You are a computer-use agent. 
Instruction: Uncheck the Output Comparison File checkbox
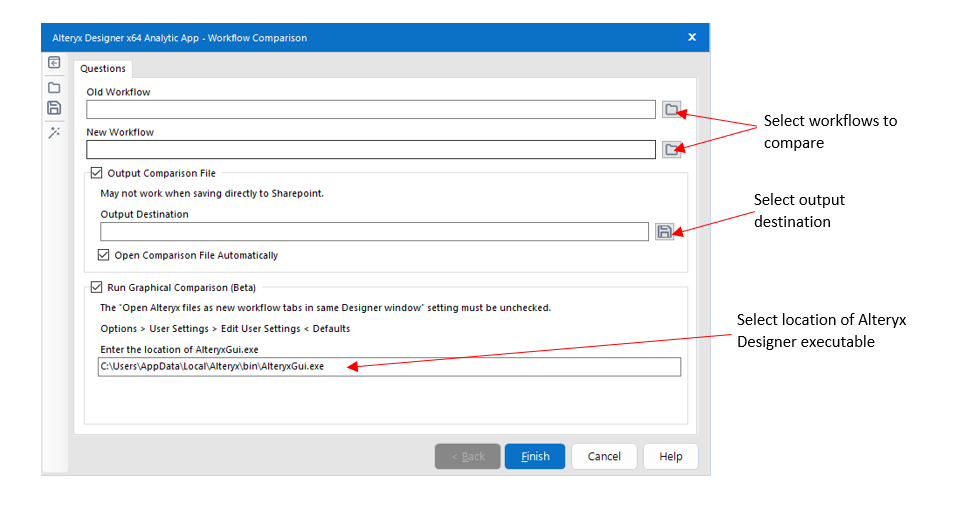[x=97, y=173]
